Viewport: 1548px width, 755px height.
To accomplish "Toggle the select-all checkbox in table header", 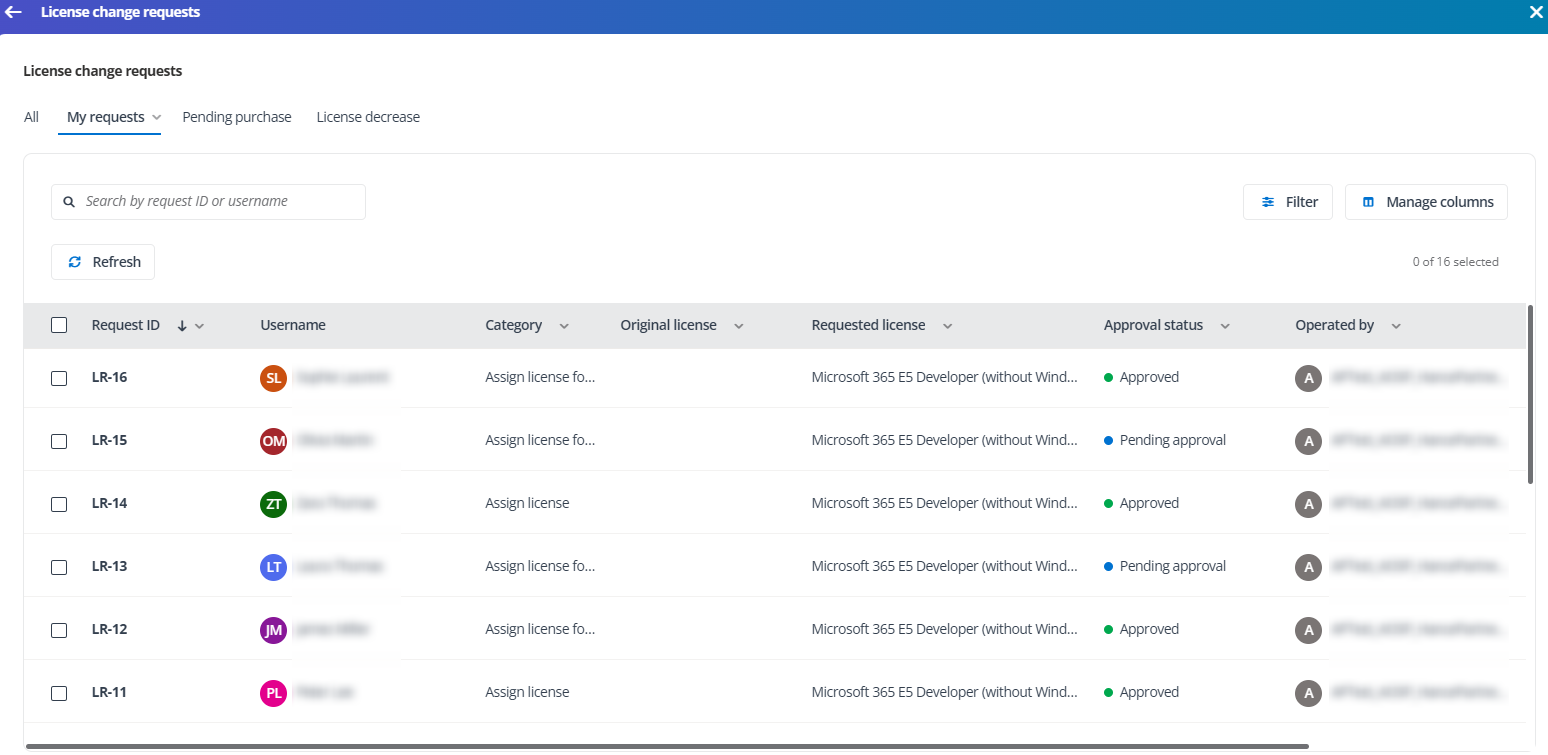I will 59,325.
